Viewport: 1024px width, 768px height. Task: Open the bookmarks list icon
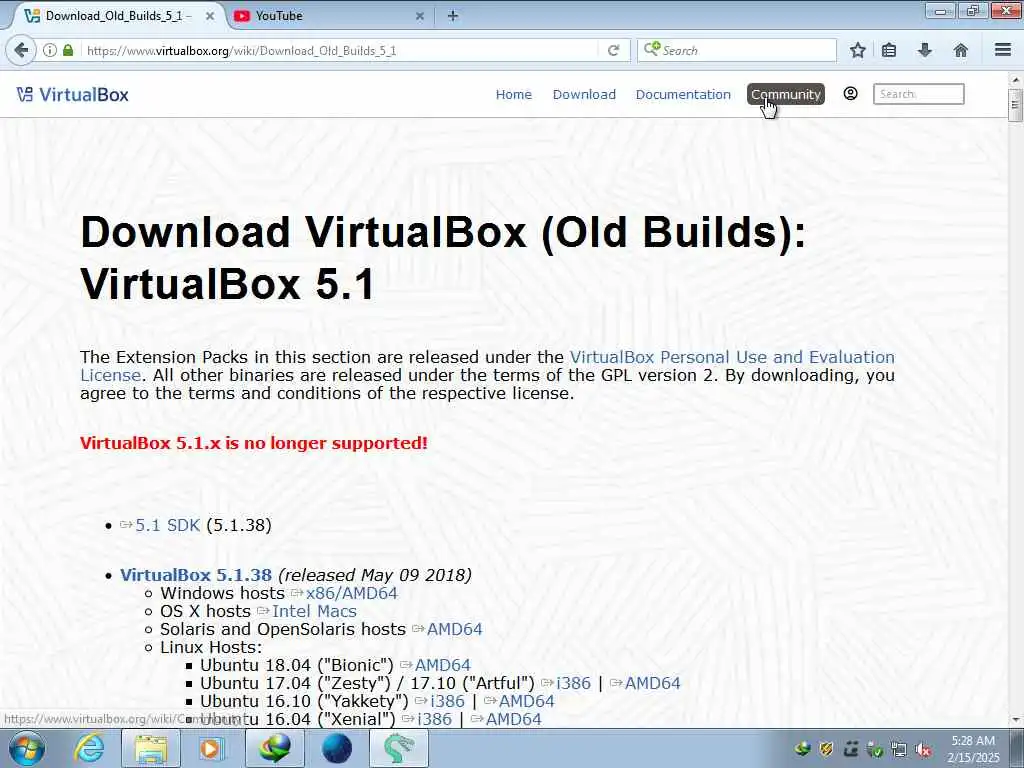tap(889, 50)
